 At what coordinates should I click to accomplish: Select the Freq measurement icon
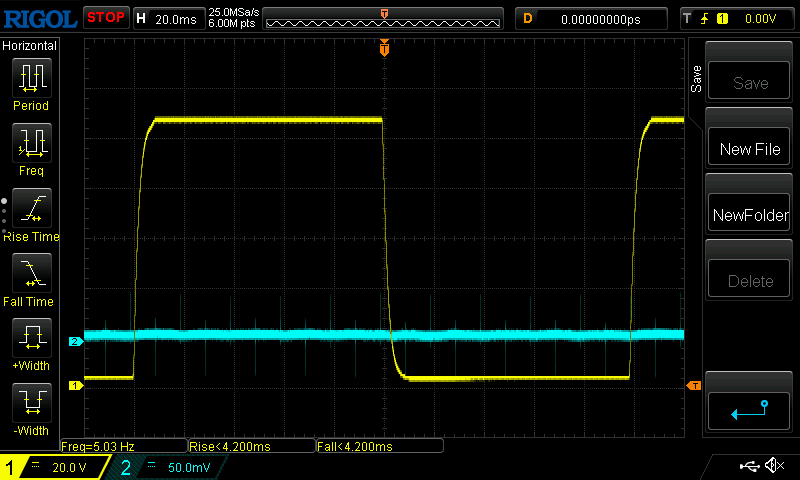[x=31, y=143]
